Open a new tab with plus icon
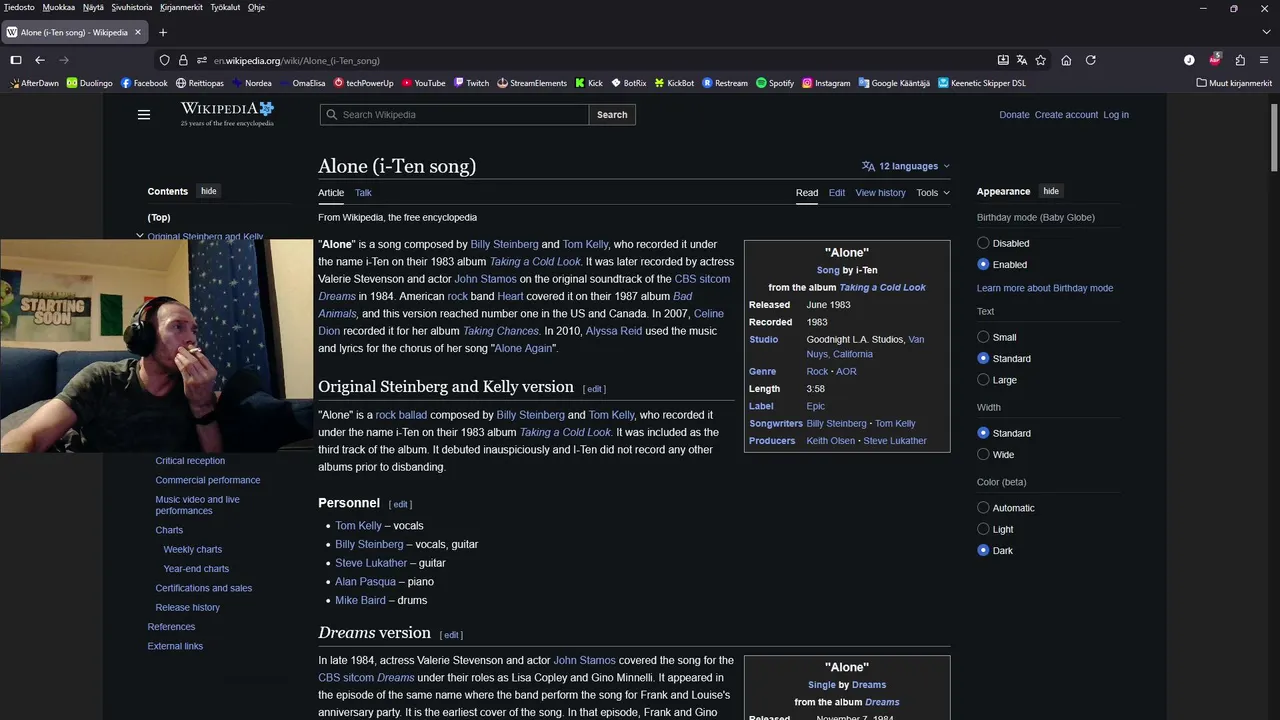This screenshot has width=1280, height=720. click(163, 32)
